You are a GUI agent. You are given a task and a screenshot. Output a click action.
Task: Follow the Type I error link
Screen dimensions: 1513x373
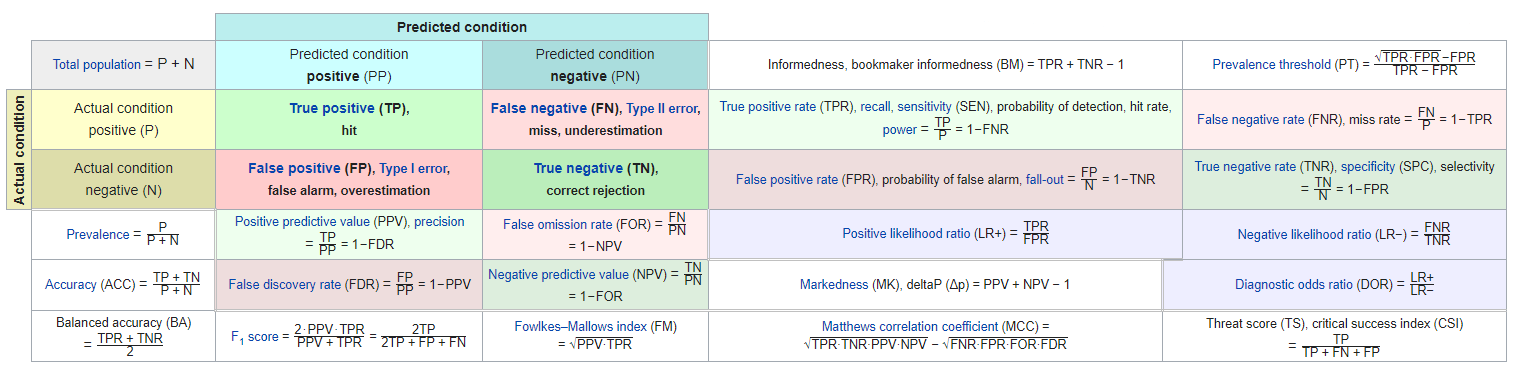pyautogui.click(x=414, y=169)
